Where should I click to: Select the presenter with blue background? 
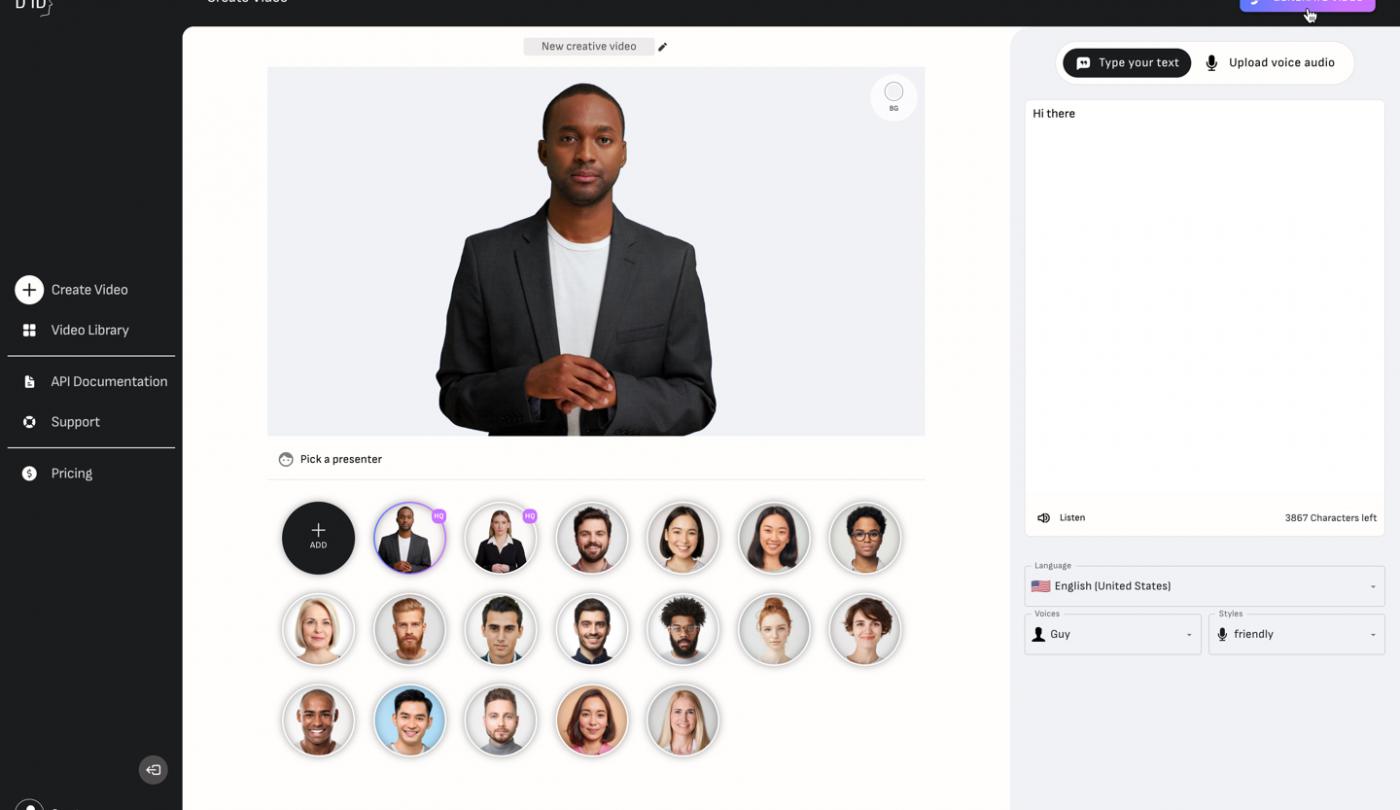pyautogui.click(x=410, y=720)
